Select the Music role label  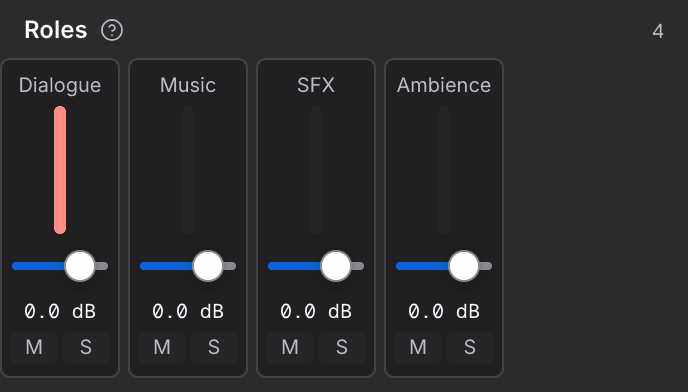click(x=188, y=85)
